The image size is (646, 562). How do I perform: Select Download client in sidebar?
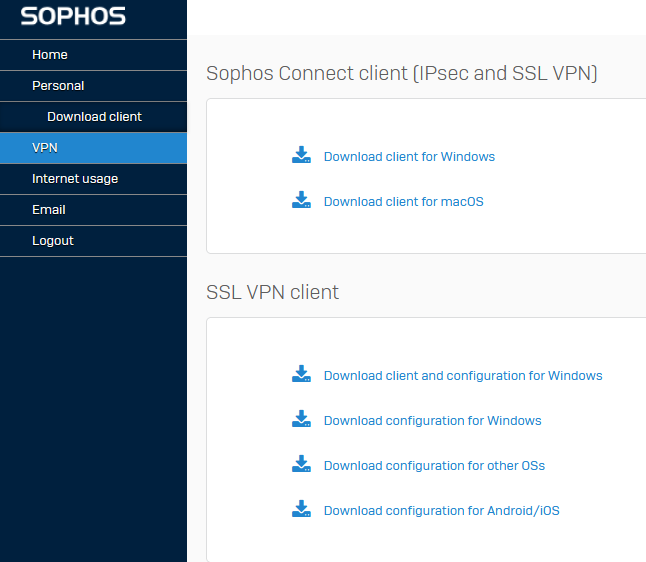click(93, 117)
